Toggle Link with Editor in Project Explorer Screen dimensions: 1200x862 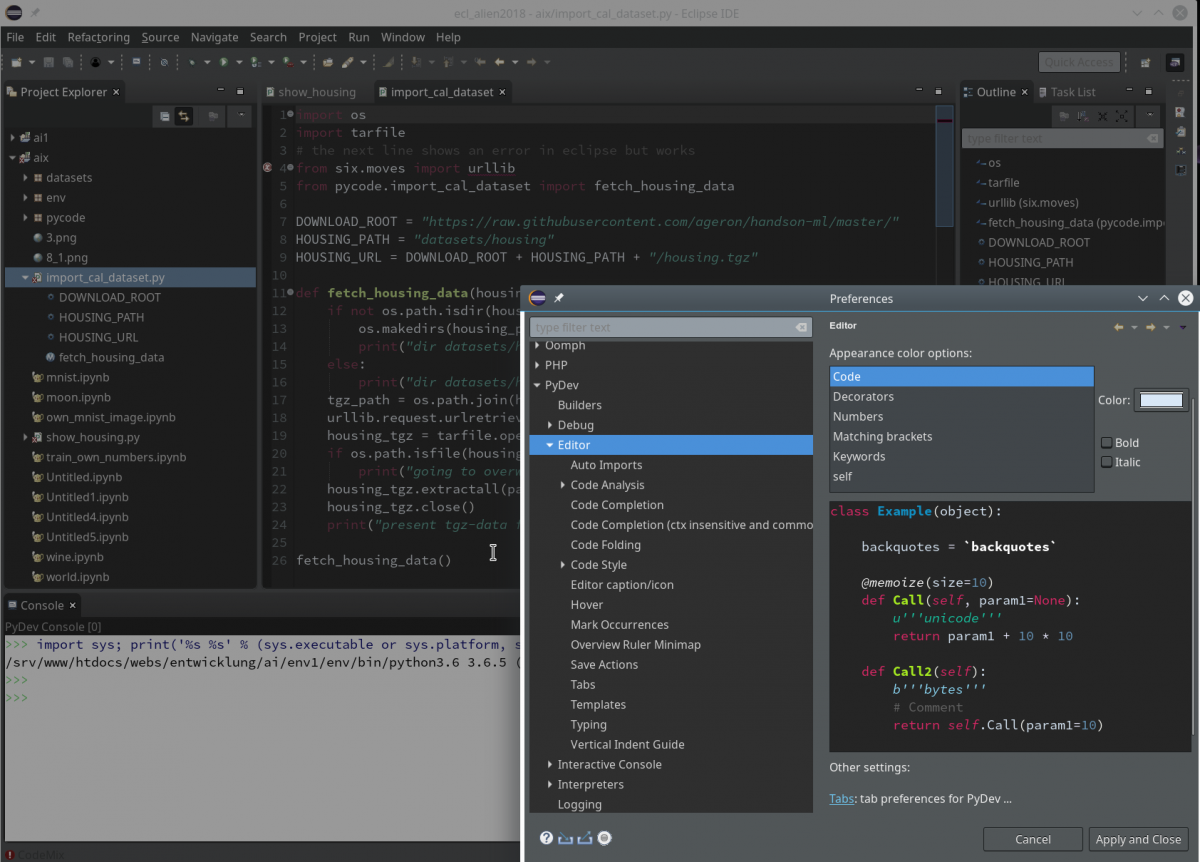tap(184, 116)
